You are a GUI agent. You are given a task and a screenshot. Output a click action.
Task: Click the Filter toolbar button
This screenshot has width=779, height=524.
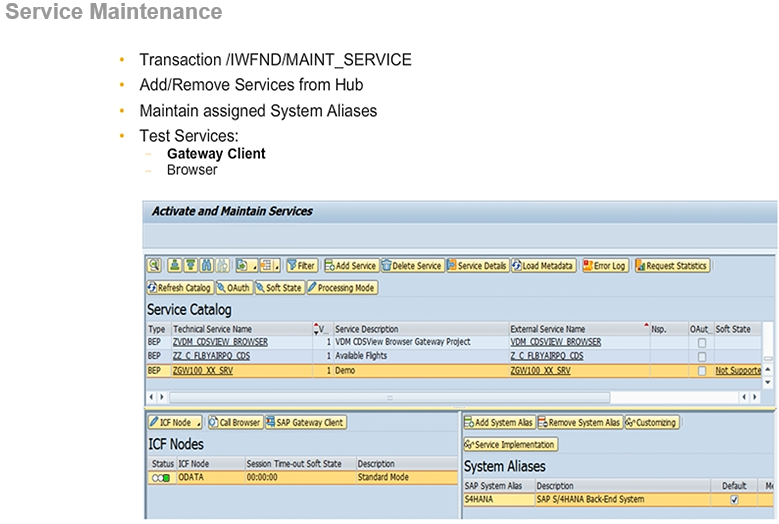(x=302, y=266)
